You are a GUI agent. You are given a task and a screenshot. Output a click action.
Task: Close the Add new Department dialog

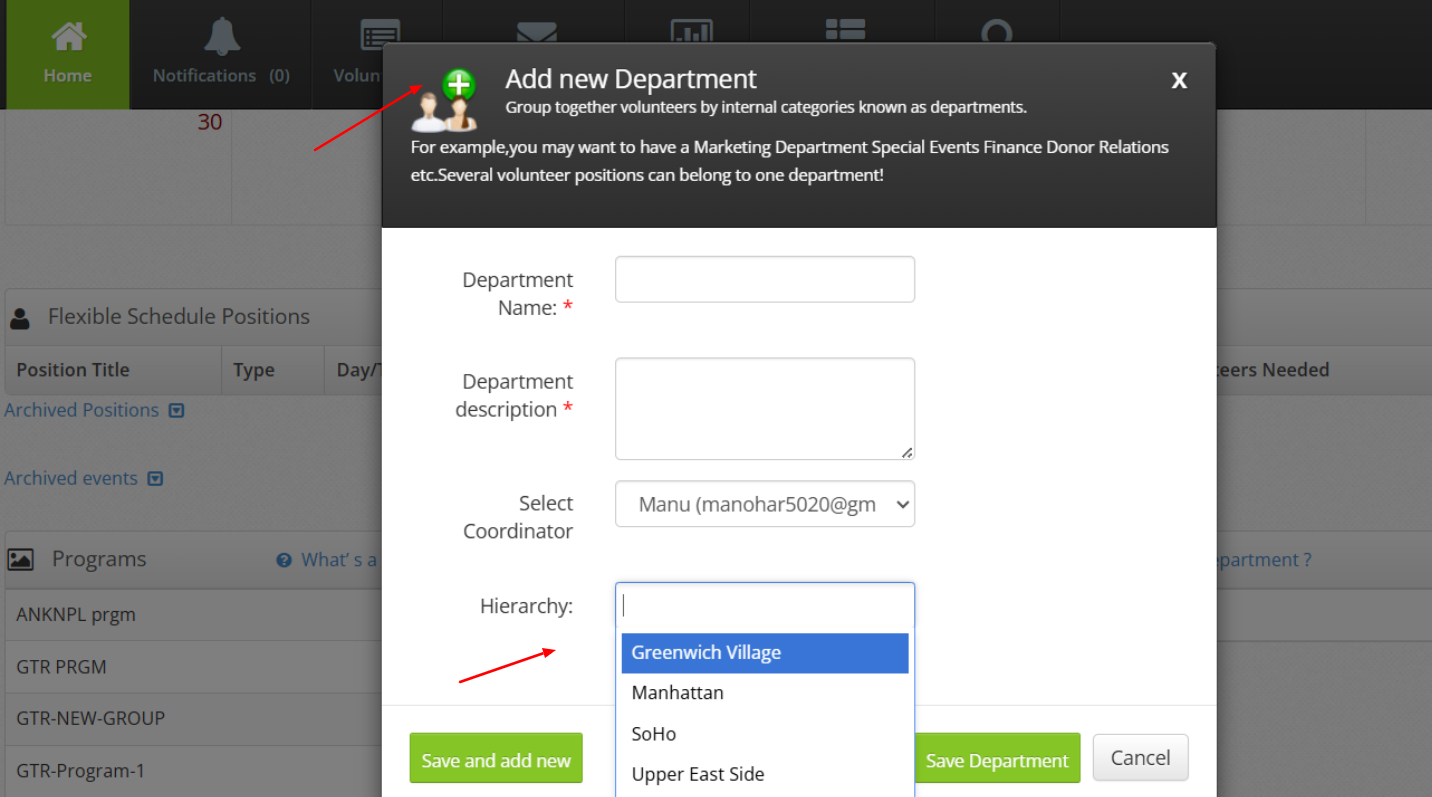click(1179, 81)
